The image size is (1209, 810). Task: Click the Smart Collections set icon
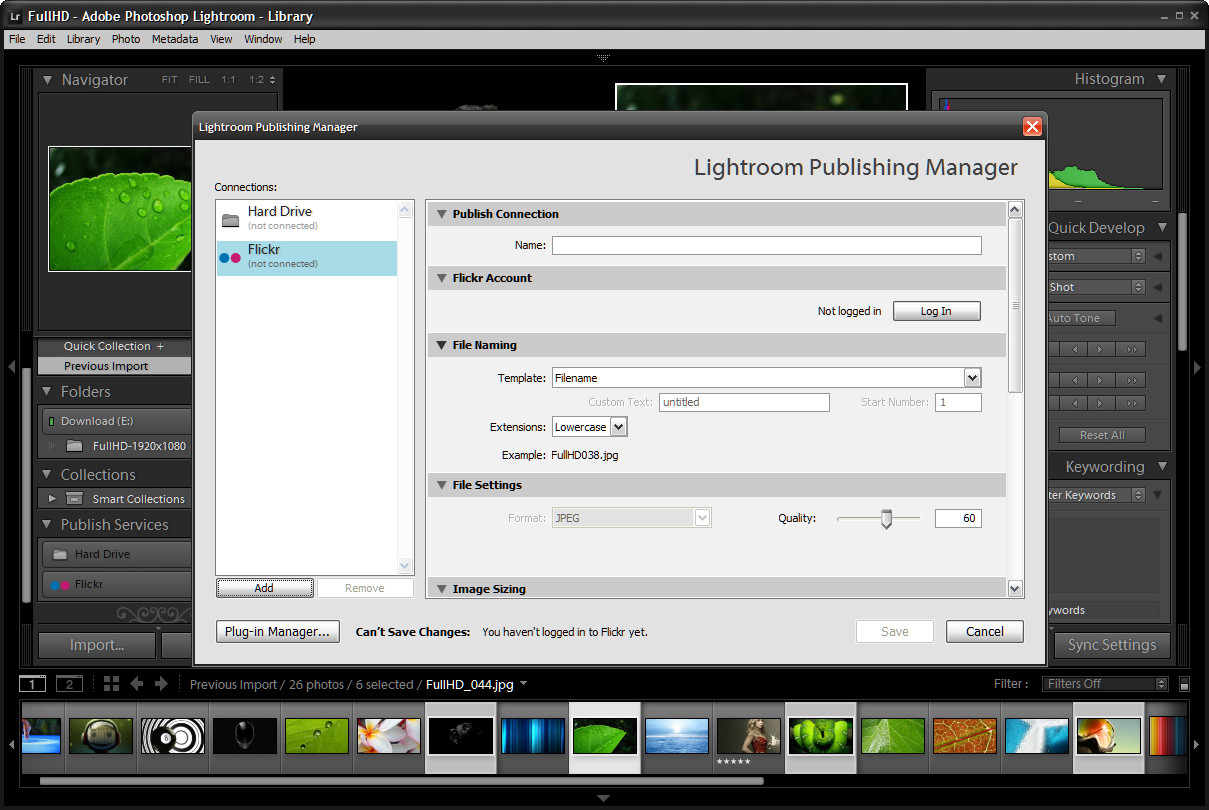(75, 498)
